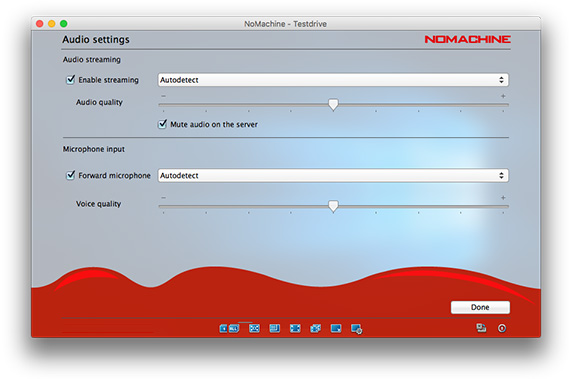
Task: Click the power disconnect icon
Action: click(502, 329)
